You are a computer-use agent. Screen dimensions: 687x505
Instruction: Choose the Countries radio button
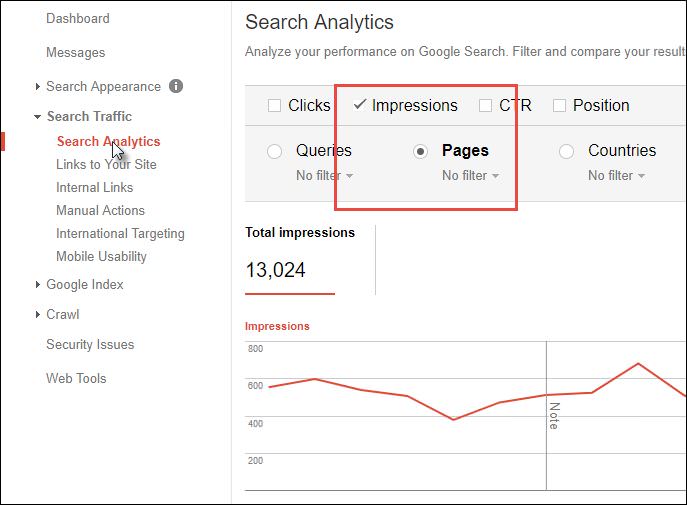567,151
